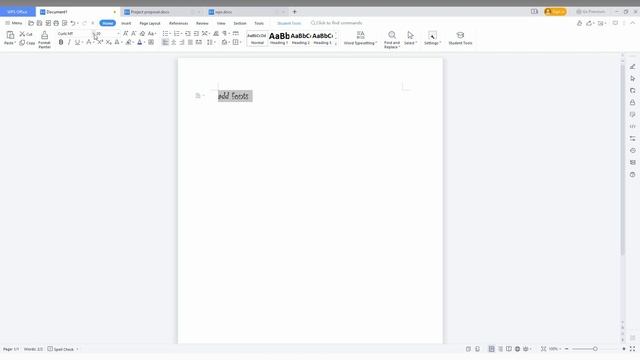Apply superscript to selection
Screen dimensions: 640x360
100,42
